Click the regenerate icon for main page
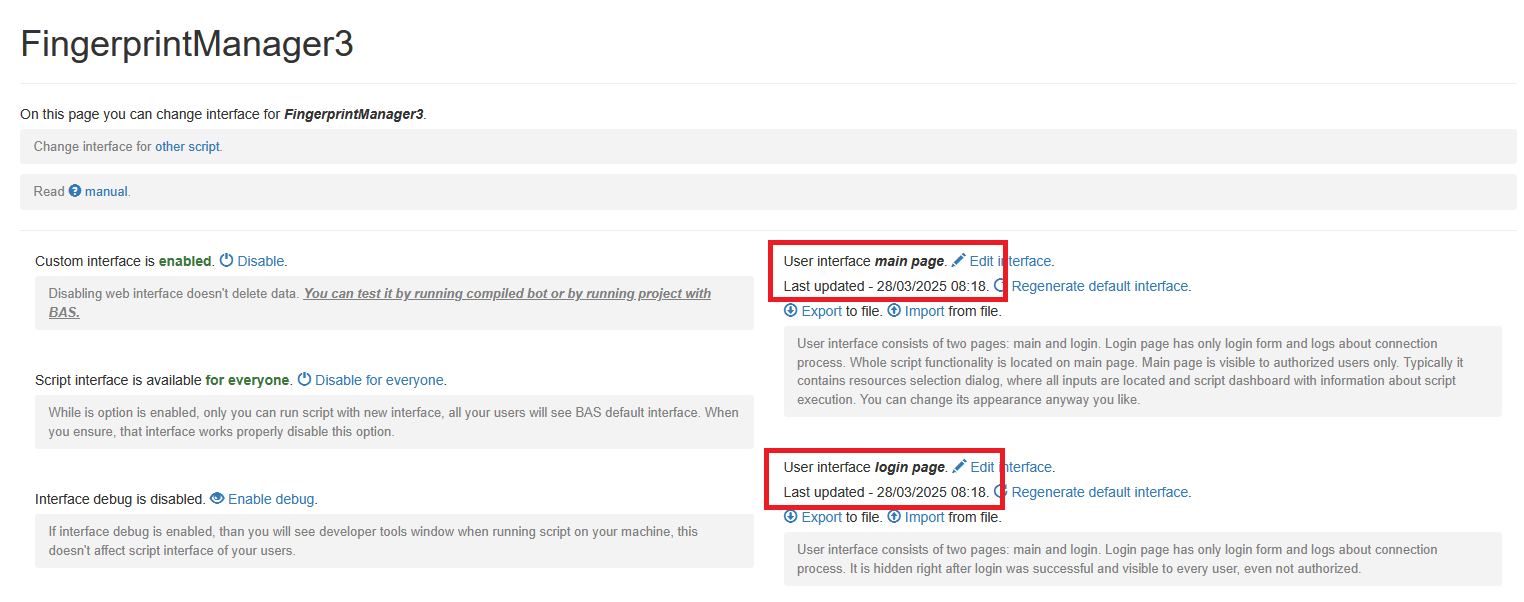1524x602 pixels. (1001, 286)
